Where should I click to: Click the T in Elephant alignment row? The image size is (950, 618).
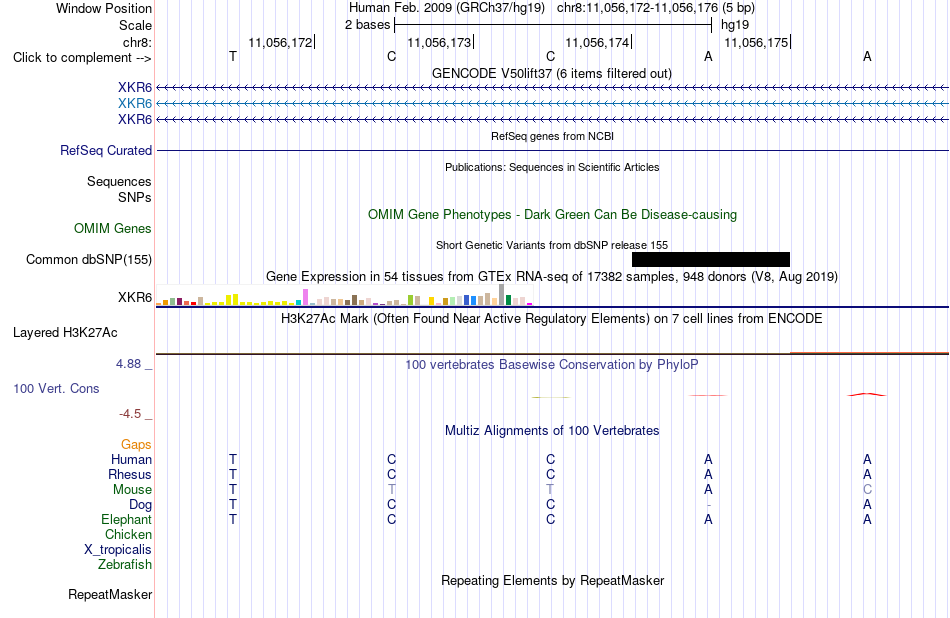233,519
